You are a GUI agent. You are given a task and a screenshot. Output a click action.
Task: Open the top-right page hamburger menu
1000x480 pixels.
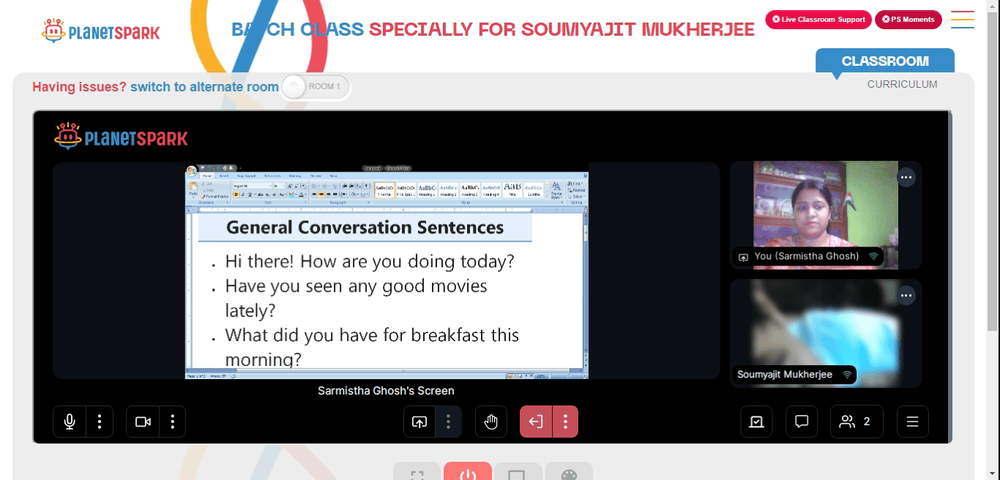pos(962,19)
